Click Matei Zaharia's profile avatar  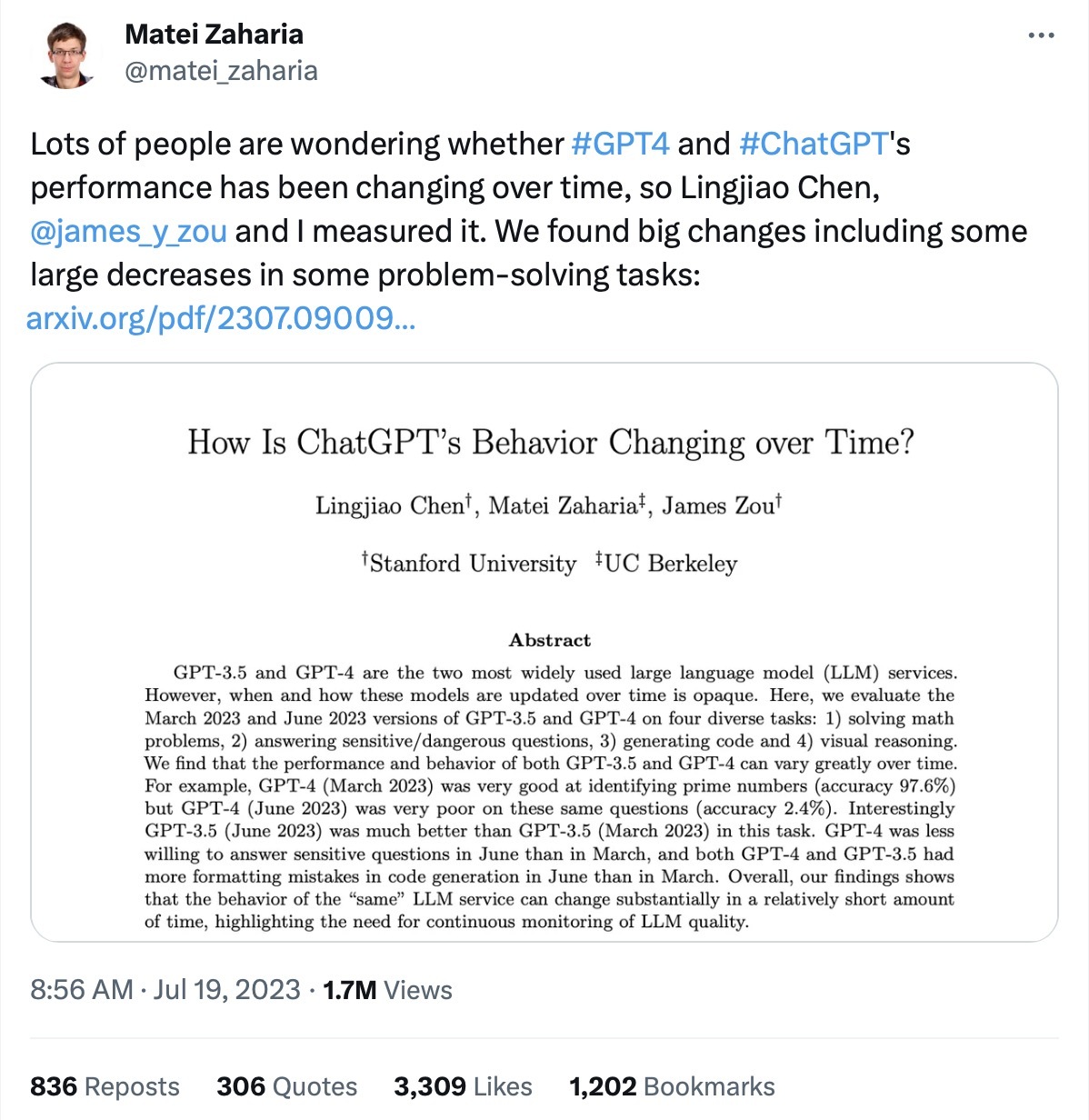point(68,56)
